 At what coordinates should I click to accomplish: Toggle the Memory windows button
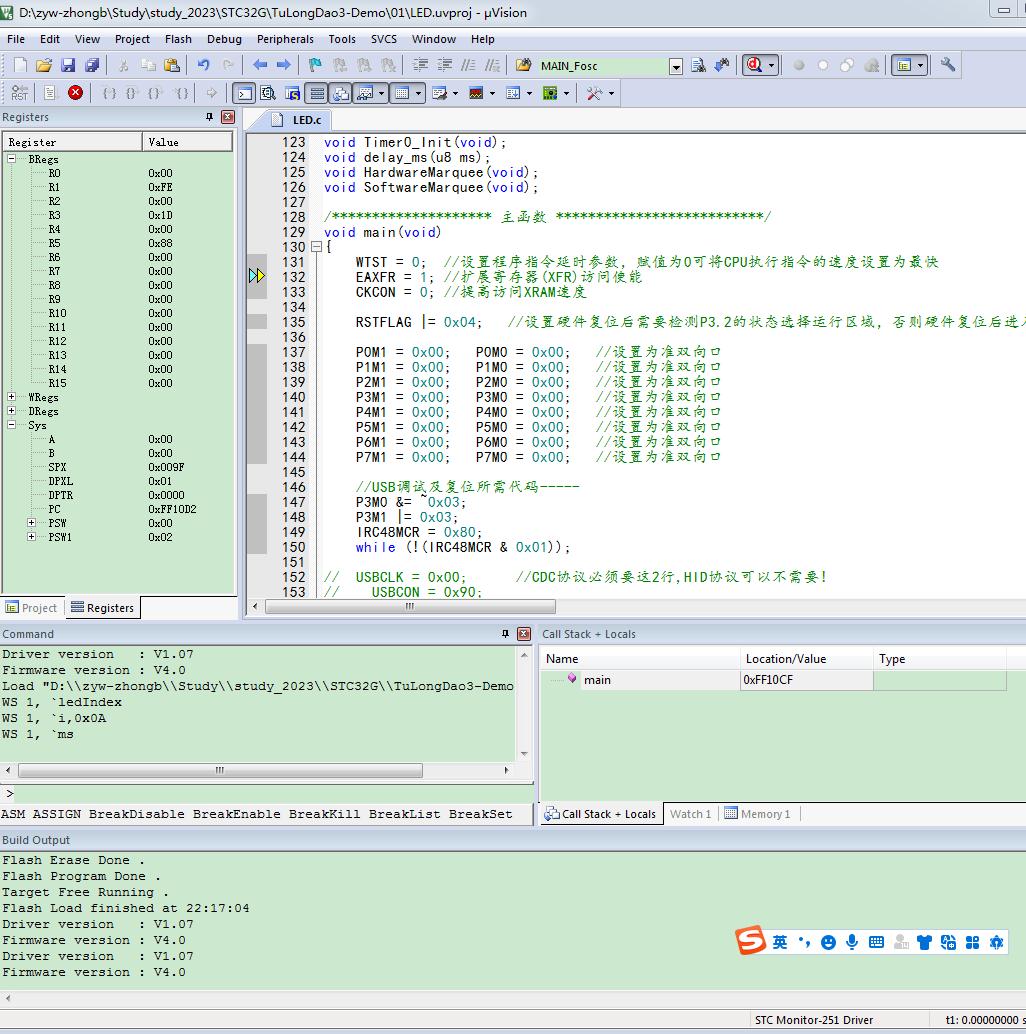(402, 94)
